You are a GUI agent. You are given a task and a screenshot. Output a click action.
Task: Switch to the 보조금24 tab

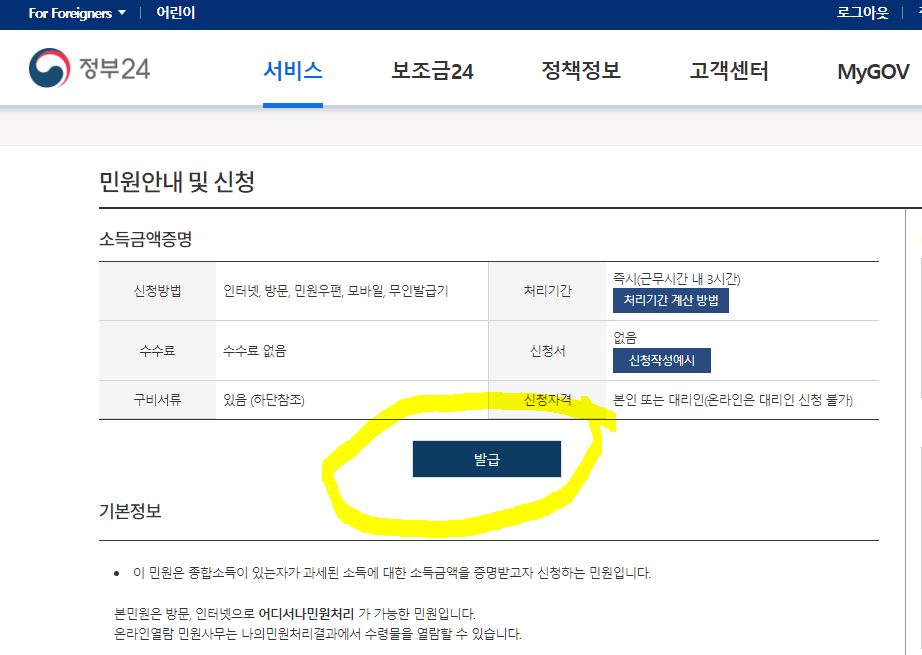[x=434, y=70]
